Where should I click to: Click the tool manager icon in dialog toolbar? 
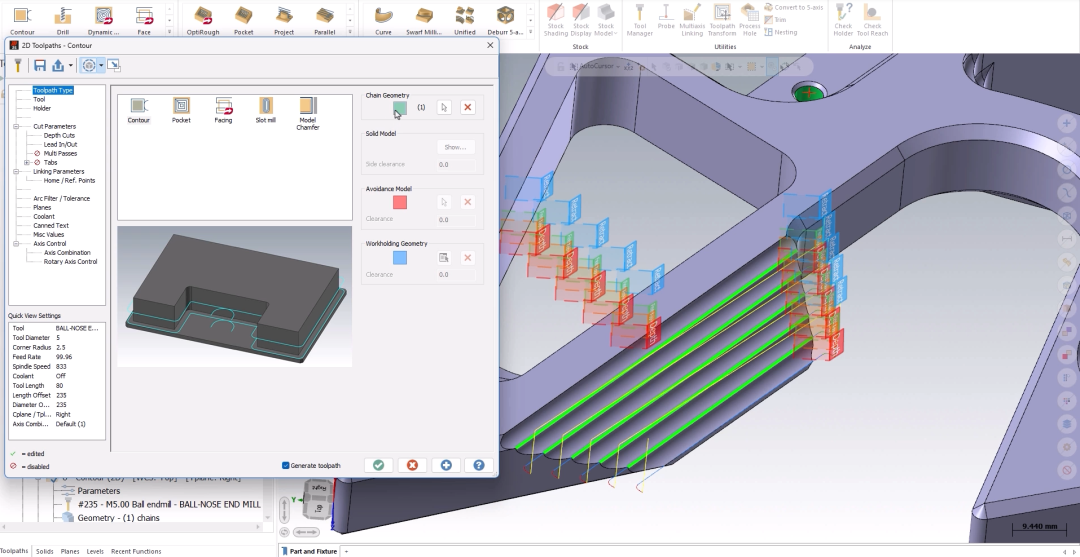pyautogui.click(x=18, y=65)
